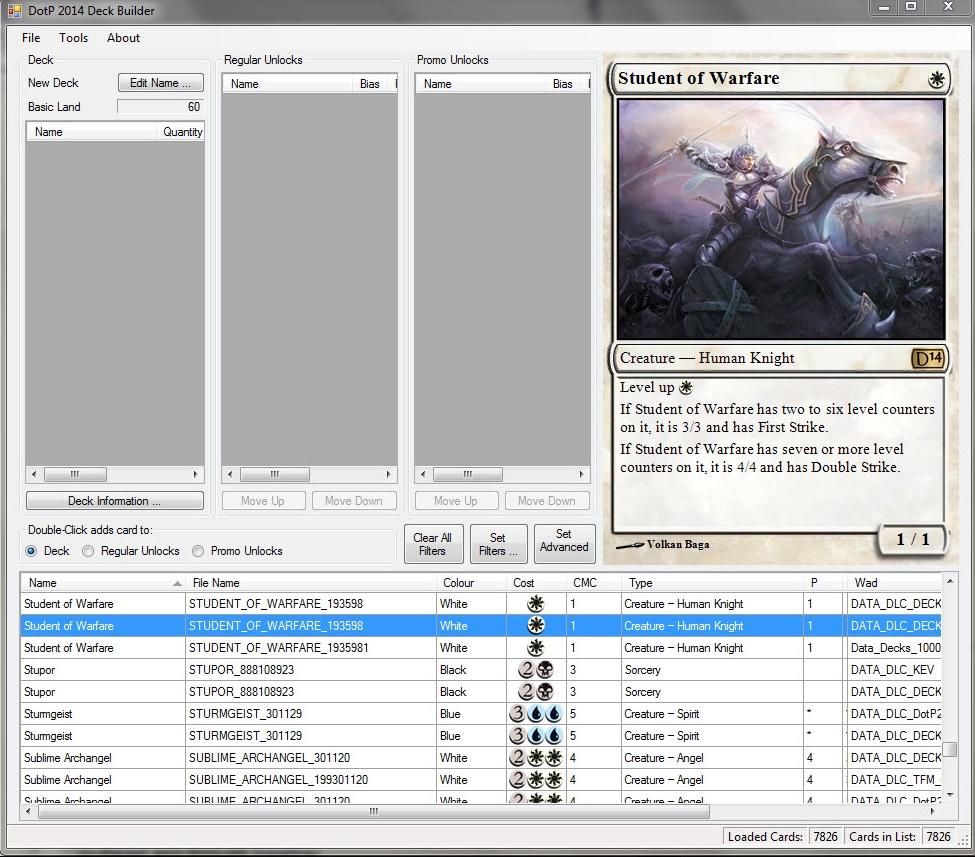
Task: Click mana cost of Sturmgeist in DATA_DLC_DotP2 row
Action: click(x=535, y=714)
